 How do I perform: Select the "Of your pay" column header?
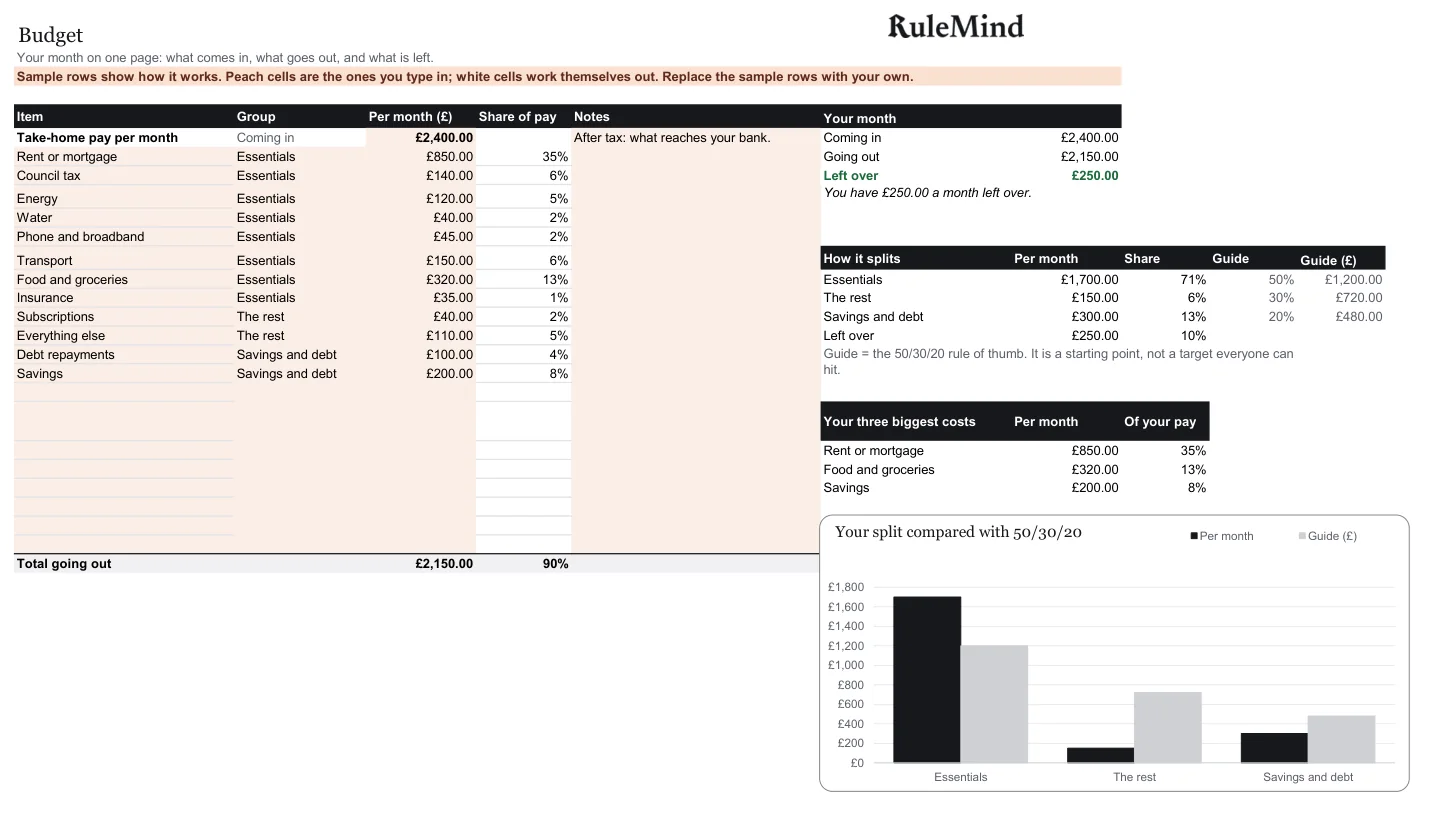click(1160, 422)
